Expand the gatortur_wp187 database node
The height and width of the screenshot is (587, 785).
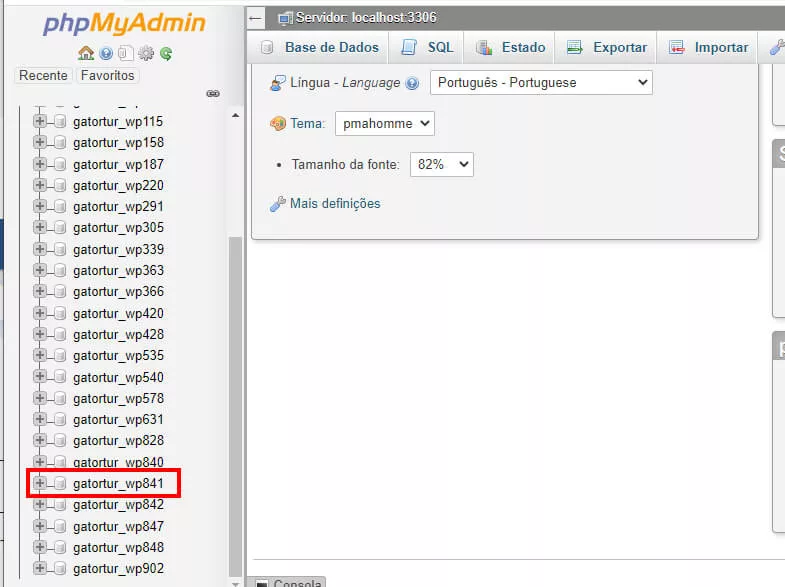[40, 164]
